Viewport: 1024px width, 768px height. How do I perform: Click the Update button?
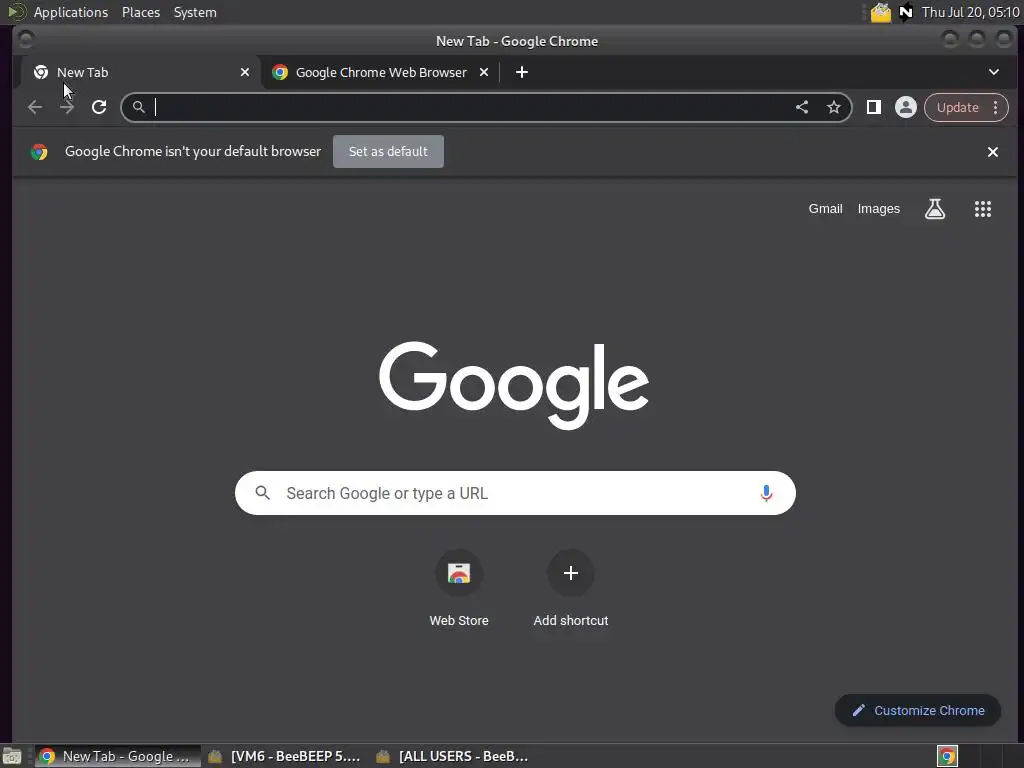point(957,107)
